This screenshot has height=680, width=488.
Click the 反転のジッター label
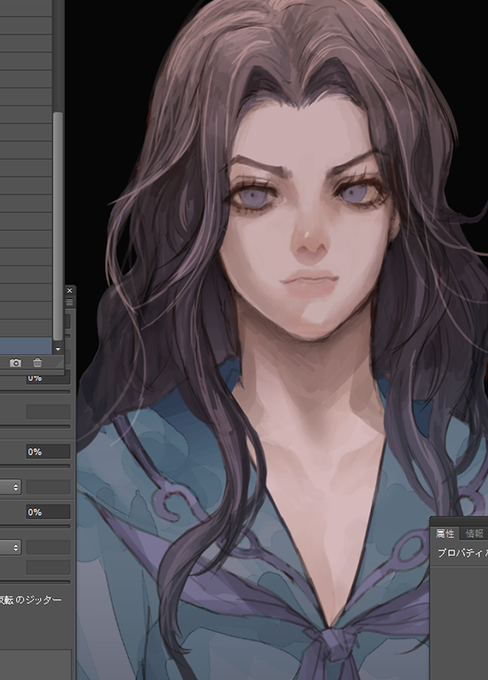tap(30, 600)
